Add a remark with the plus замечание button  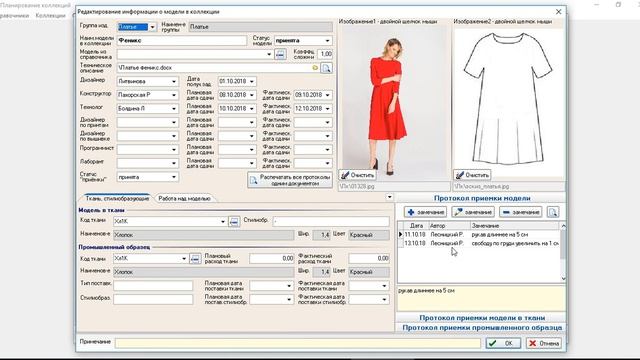click(425, 212)
